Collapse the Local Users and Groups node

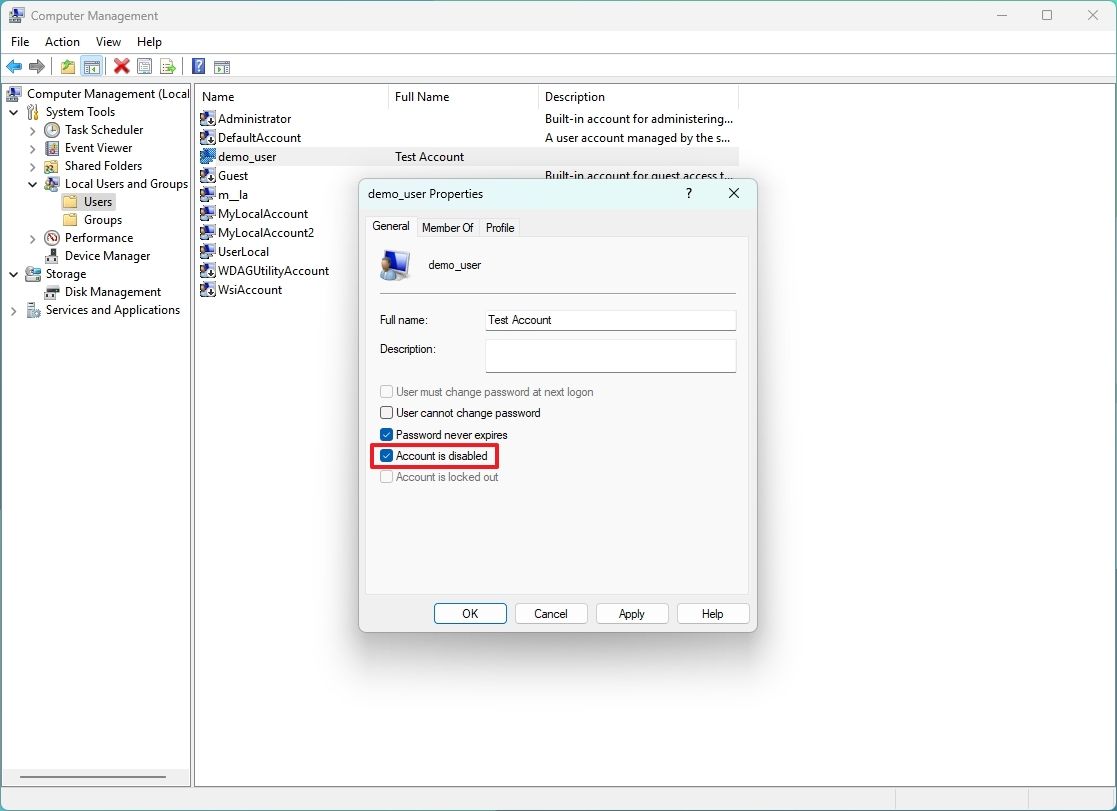31,183
